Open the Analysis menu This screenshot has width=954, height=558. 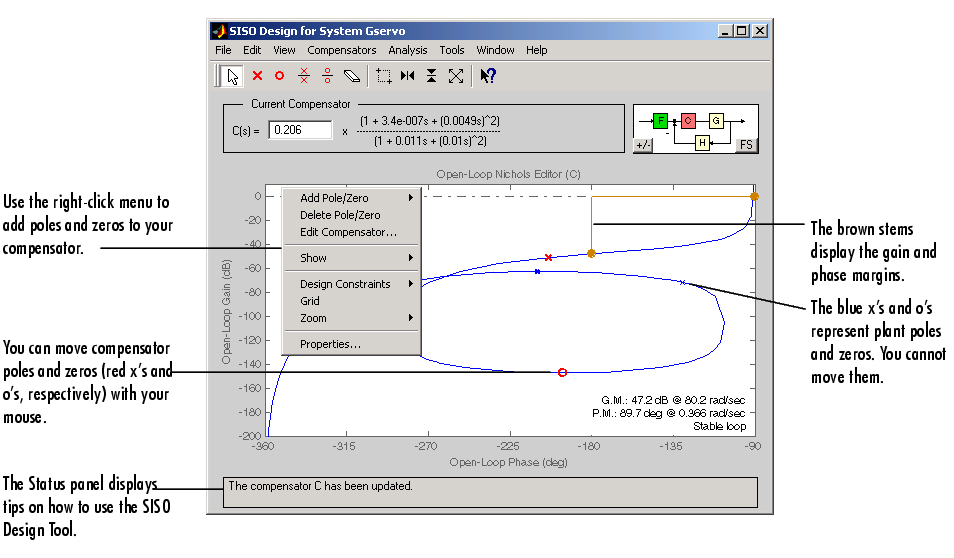407,50
